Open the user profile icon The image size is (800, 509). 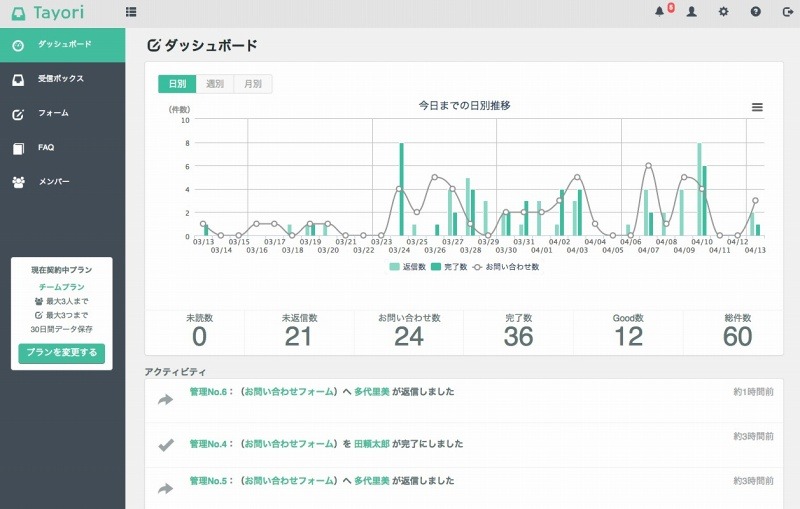[691, 11]
